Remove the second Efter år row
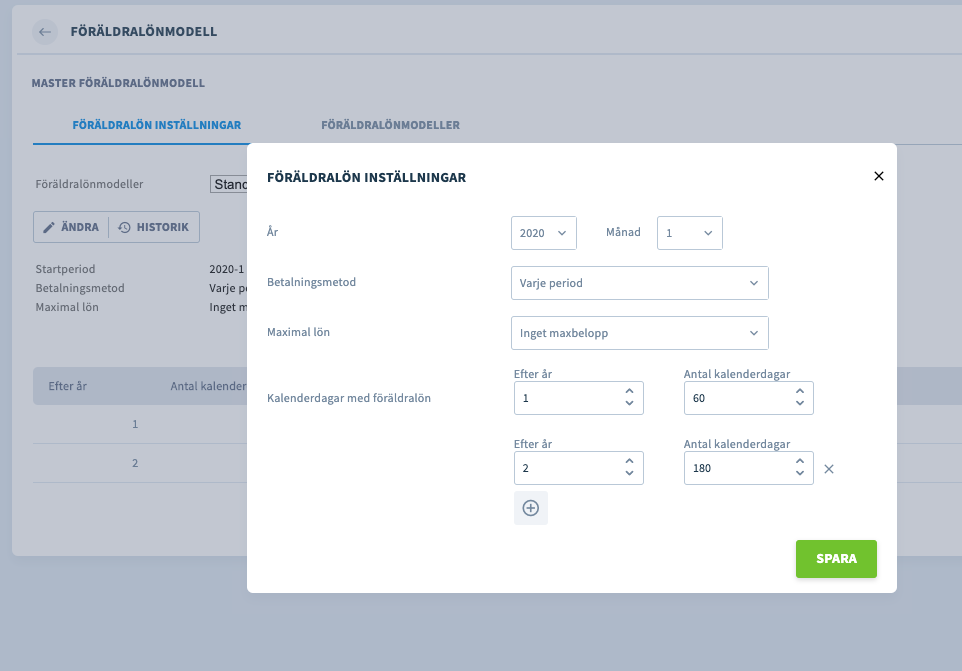The height and width of the screenshot is (671, 962). point(829,469)
